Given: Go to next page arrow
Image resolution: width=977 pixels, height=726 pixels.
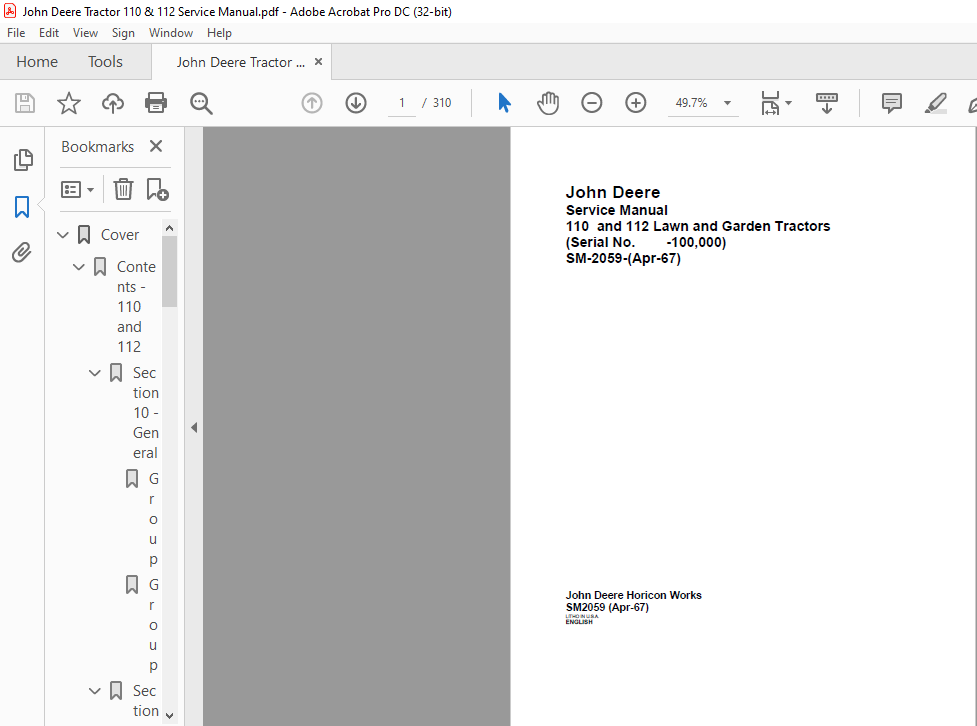Looking at the screenshot, I should (x=356, y=103).
